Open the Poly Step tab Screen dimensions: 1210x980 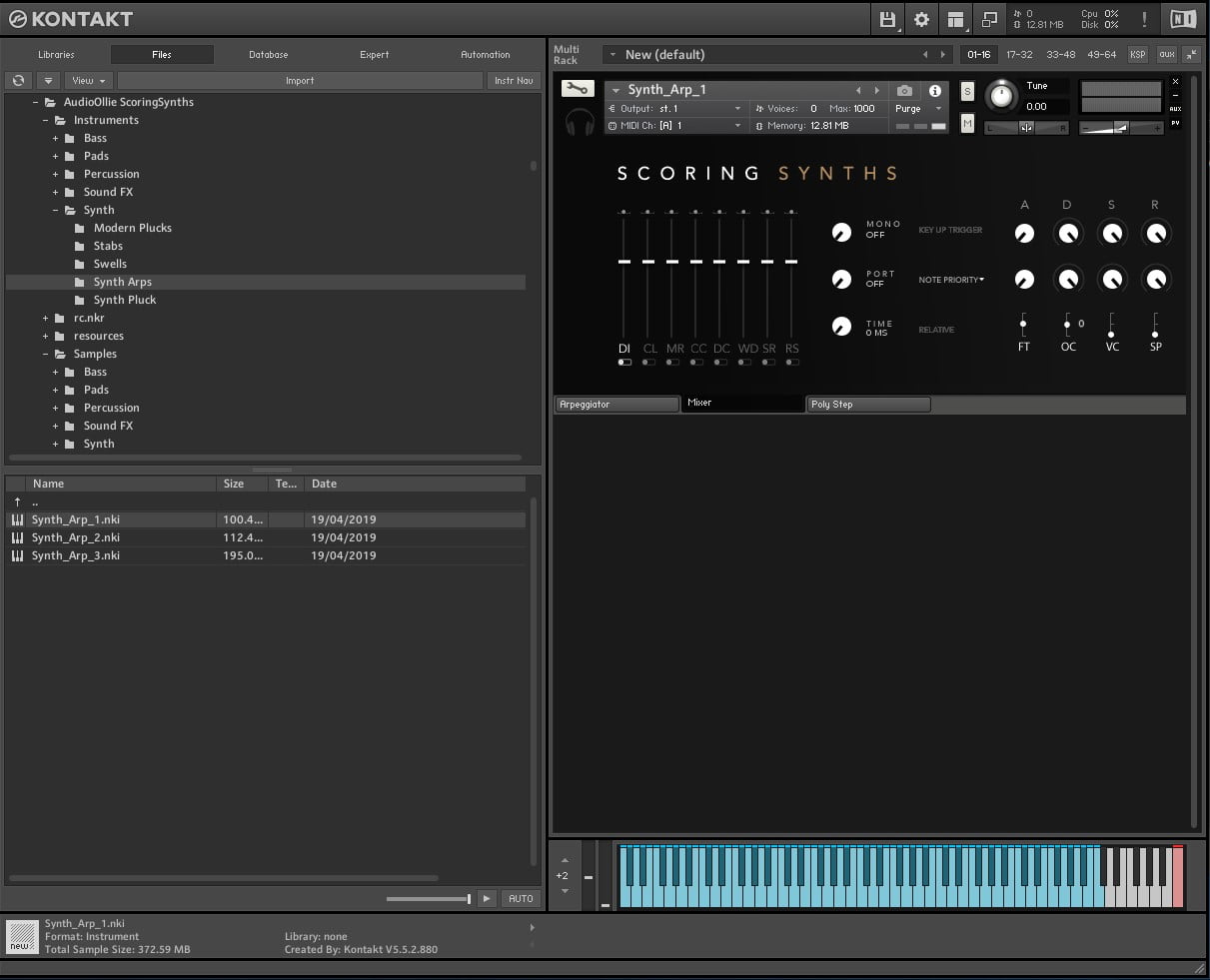click(x=868, y=405)
